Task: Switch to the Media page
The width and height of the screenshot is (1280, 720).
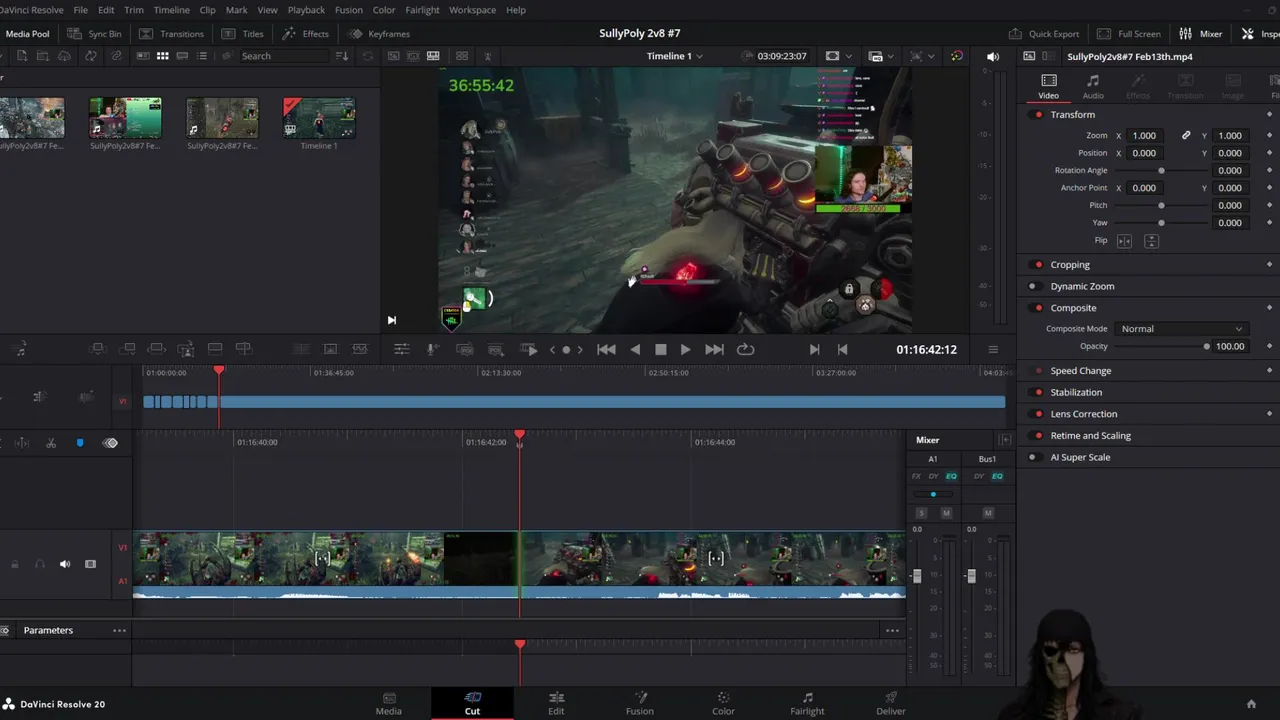Action: (x=389, y=703)
